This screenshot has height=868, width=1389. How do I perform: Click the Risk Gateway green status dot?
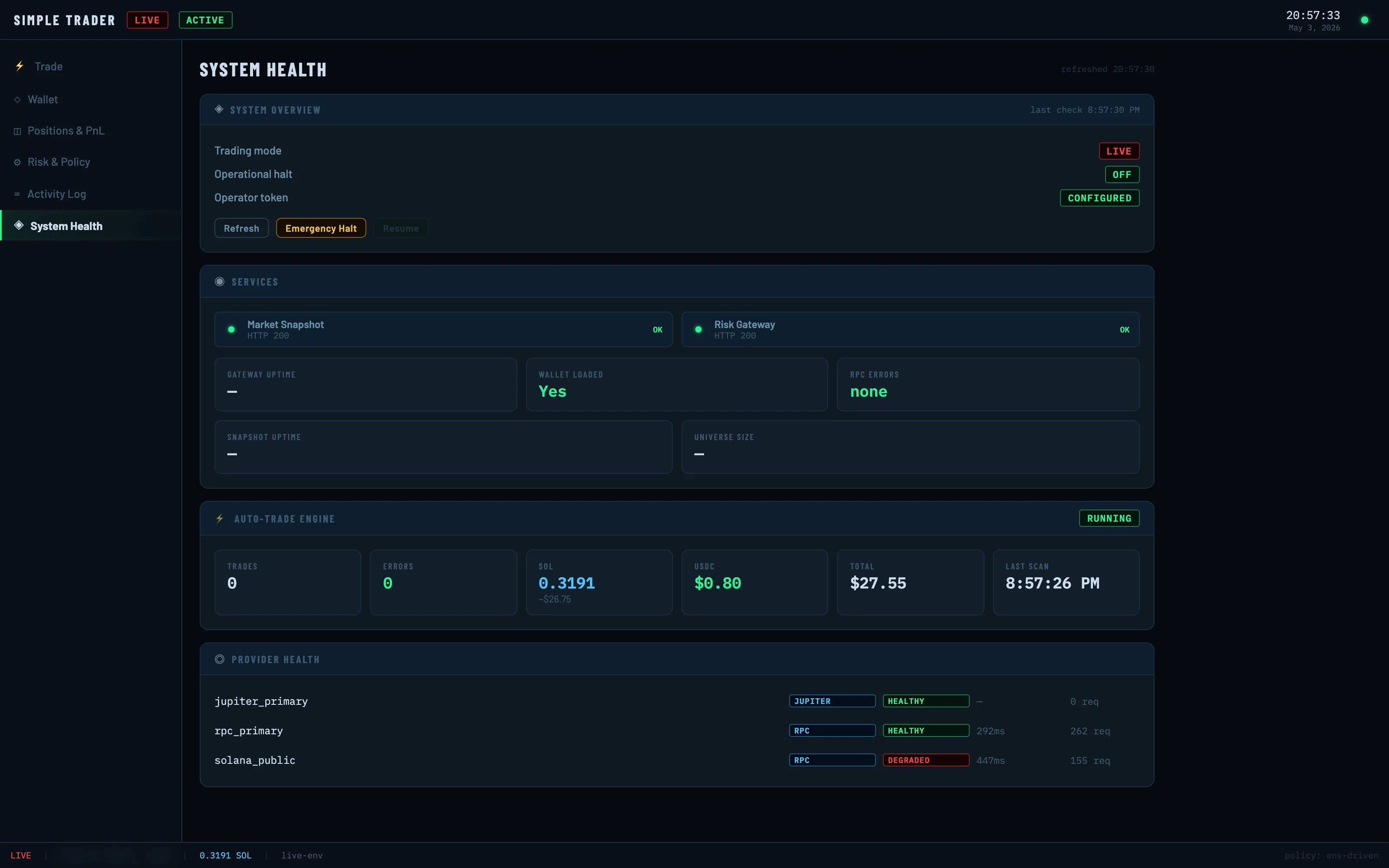(x=698, y=329)
